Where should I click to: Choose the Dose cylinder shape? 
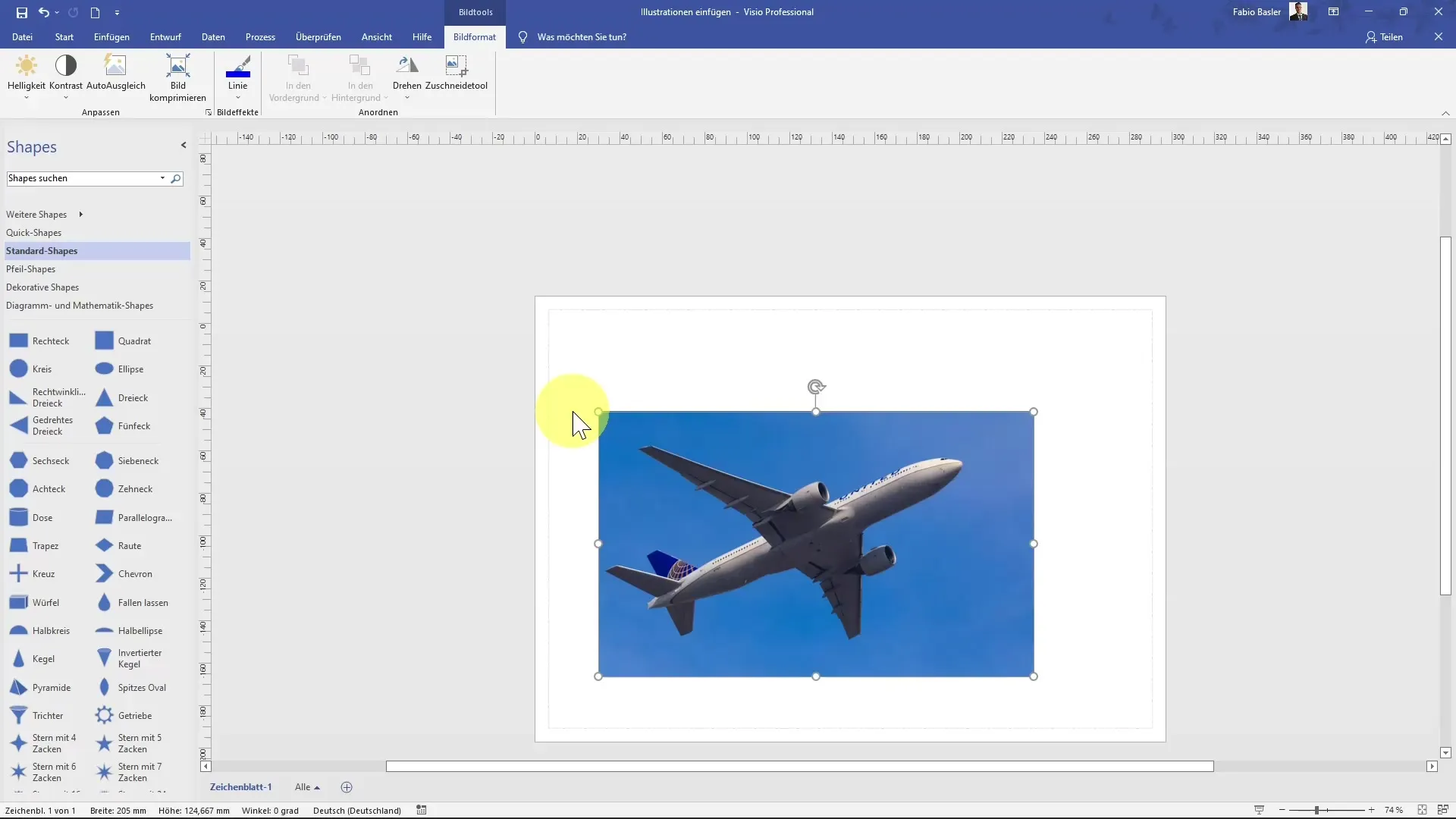point(31,518)
